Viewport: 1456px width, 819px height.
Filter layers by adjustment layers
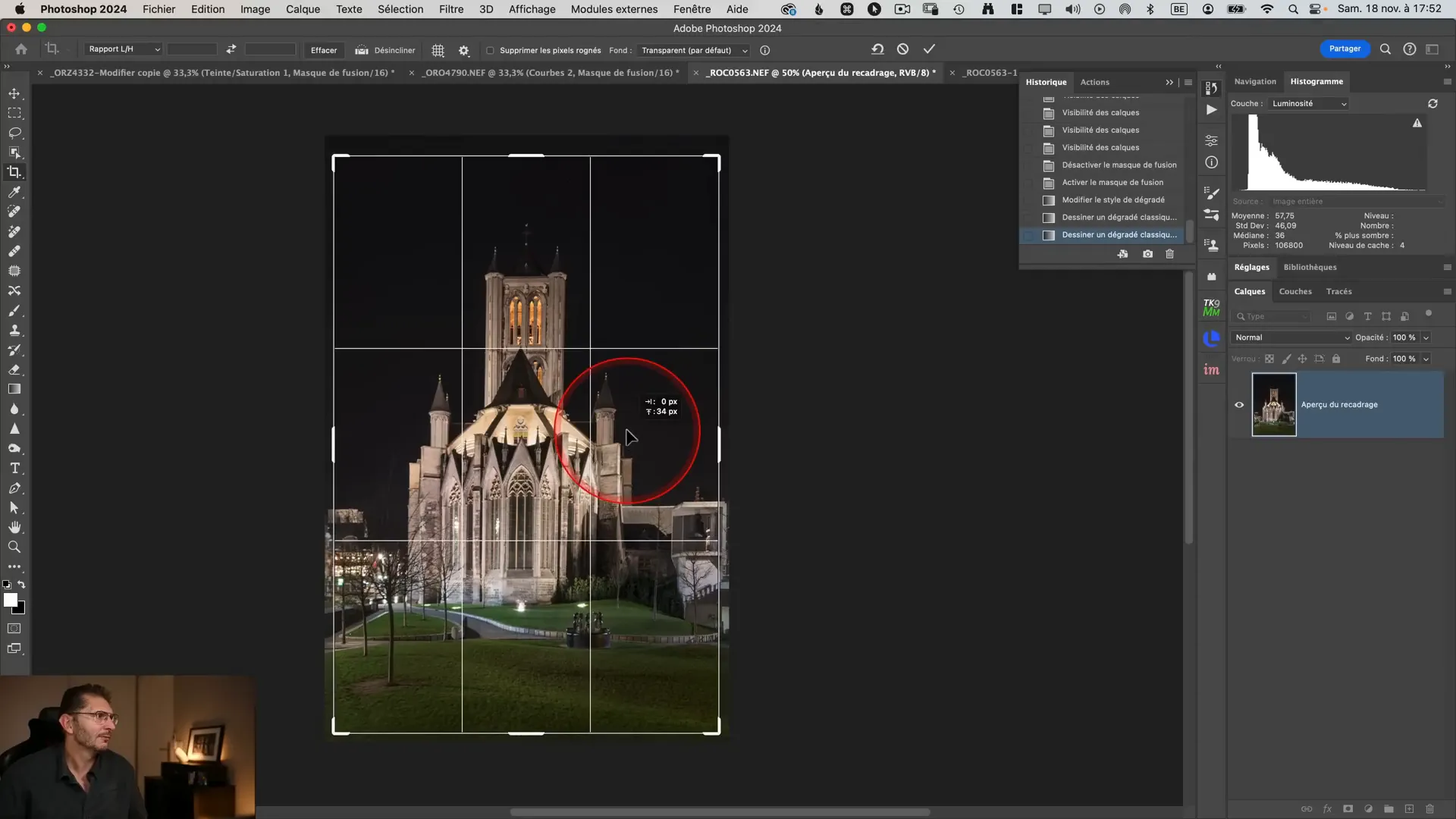click(x=1349, y=316)
